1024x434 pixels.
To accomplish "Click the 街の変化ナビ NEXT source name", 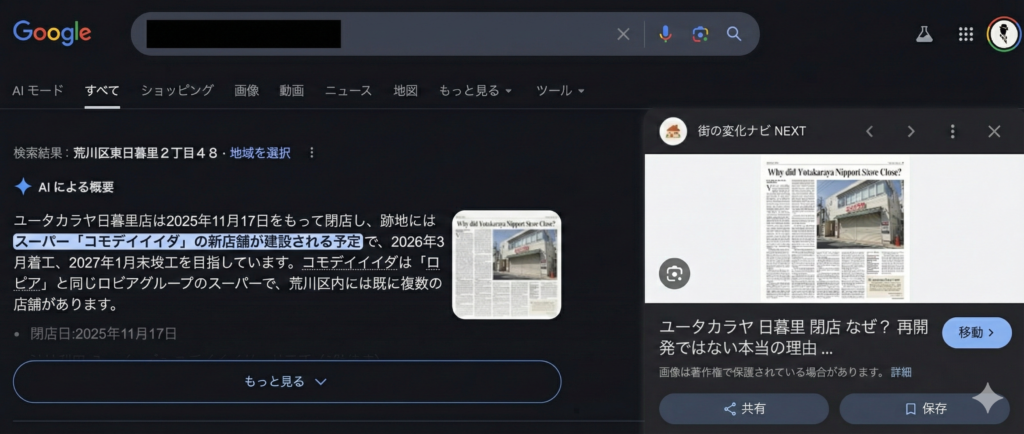I will click(x=752, y=131).
